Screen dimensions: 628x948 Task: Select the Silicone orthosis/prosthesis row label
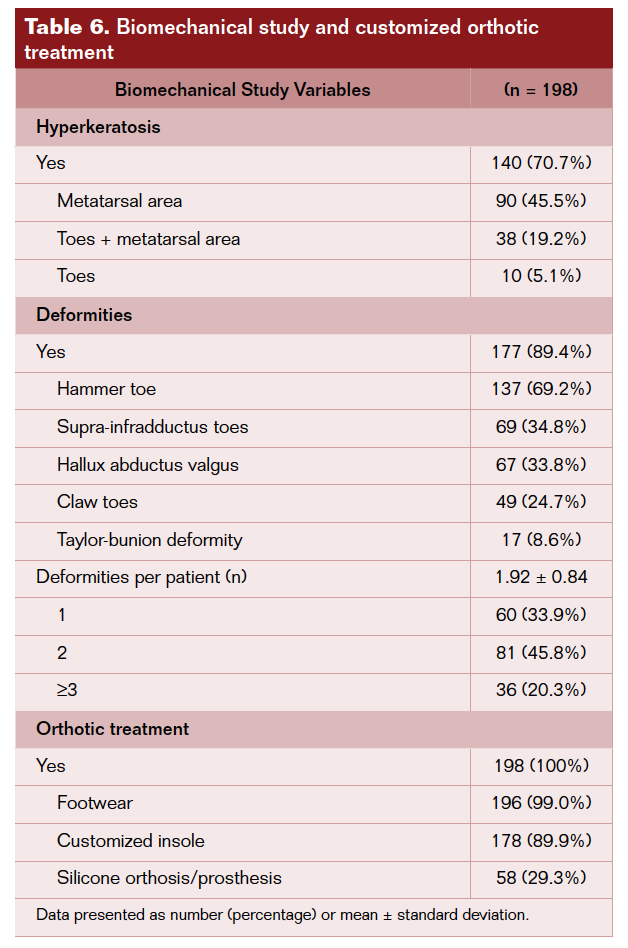[x=169, y=878]
